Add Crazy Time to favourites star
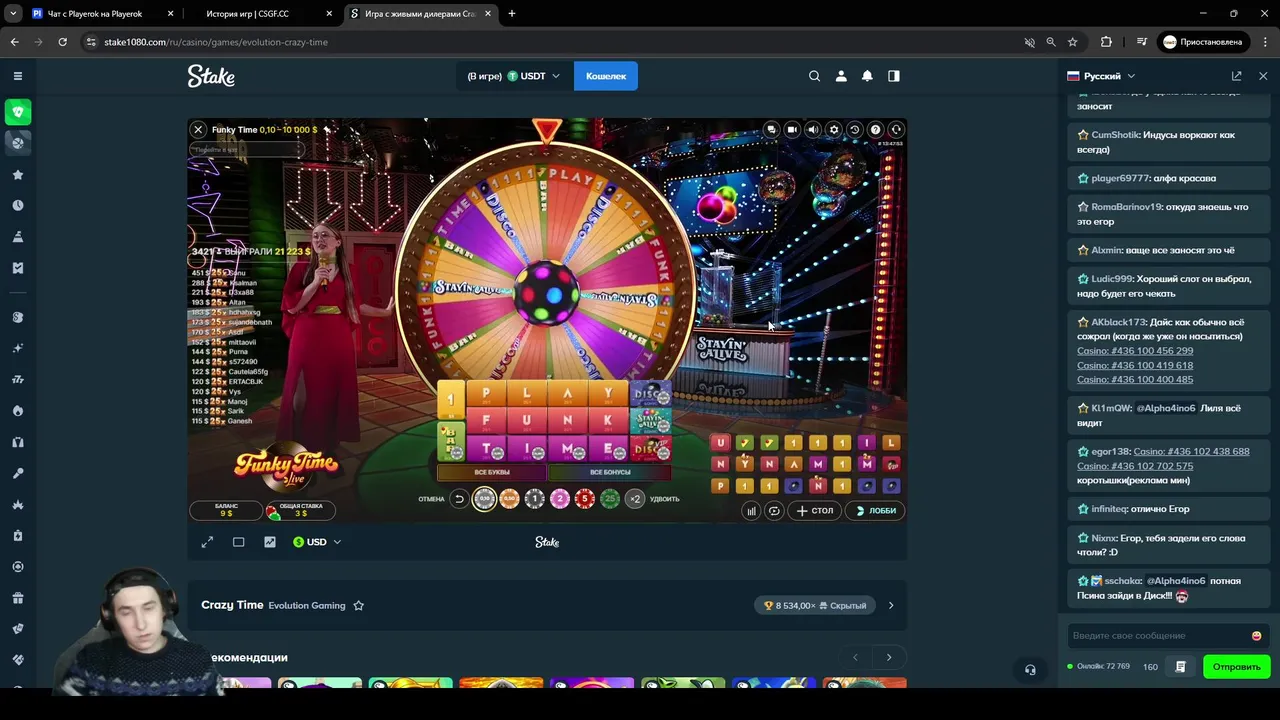The image size is (1280, 720). click(x=358, y=605)
